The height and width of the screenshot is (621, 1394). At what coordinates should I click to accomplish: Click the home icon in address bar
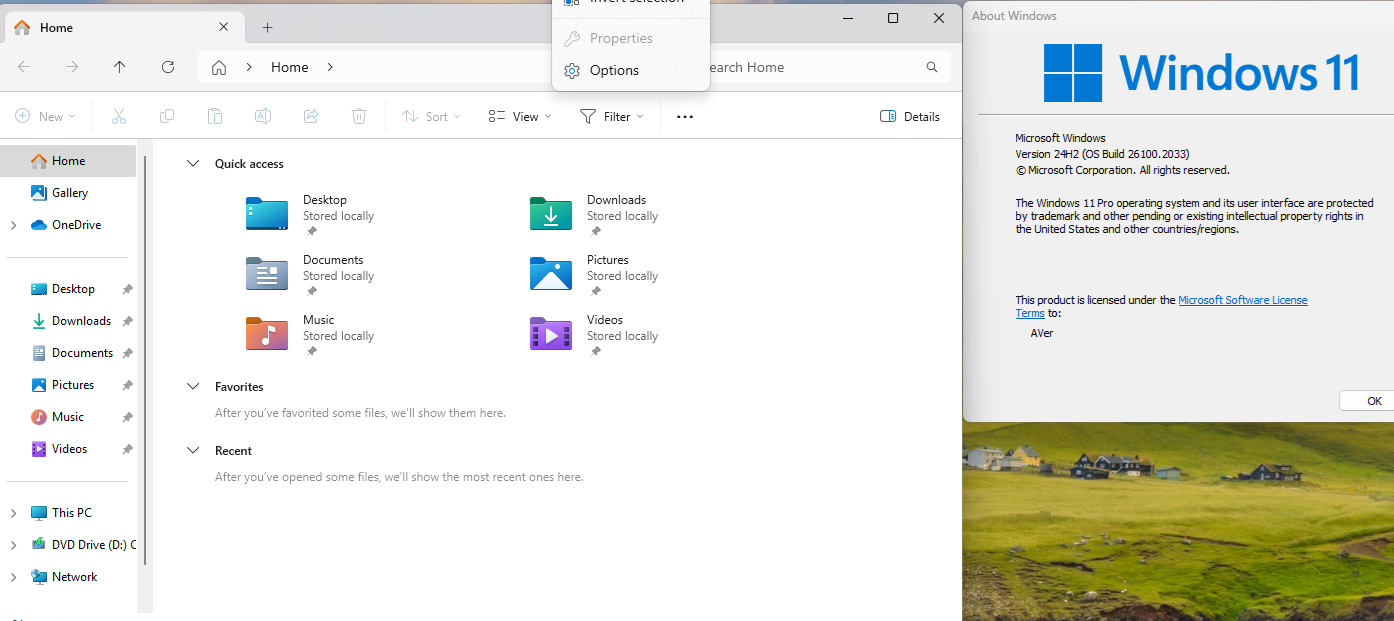[219, 67]
